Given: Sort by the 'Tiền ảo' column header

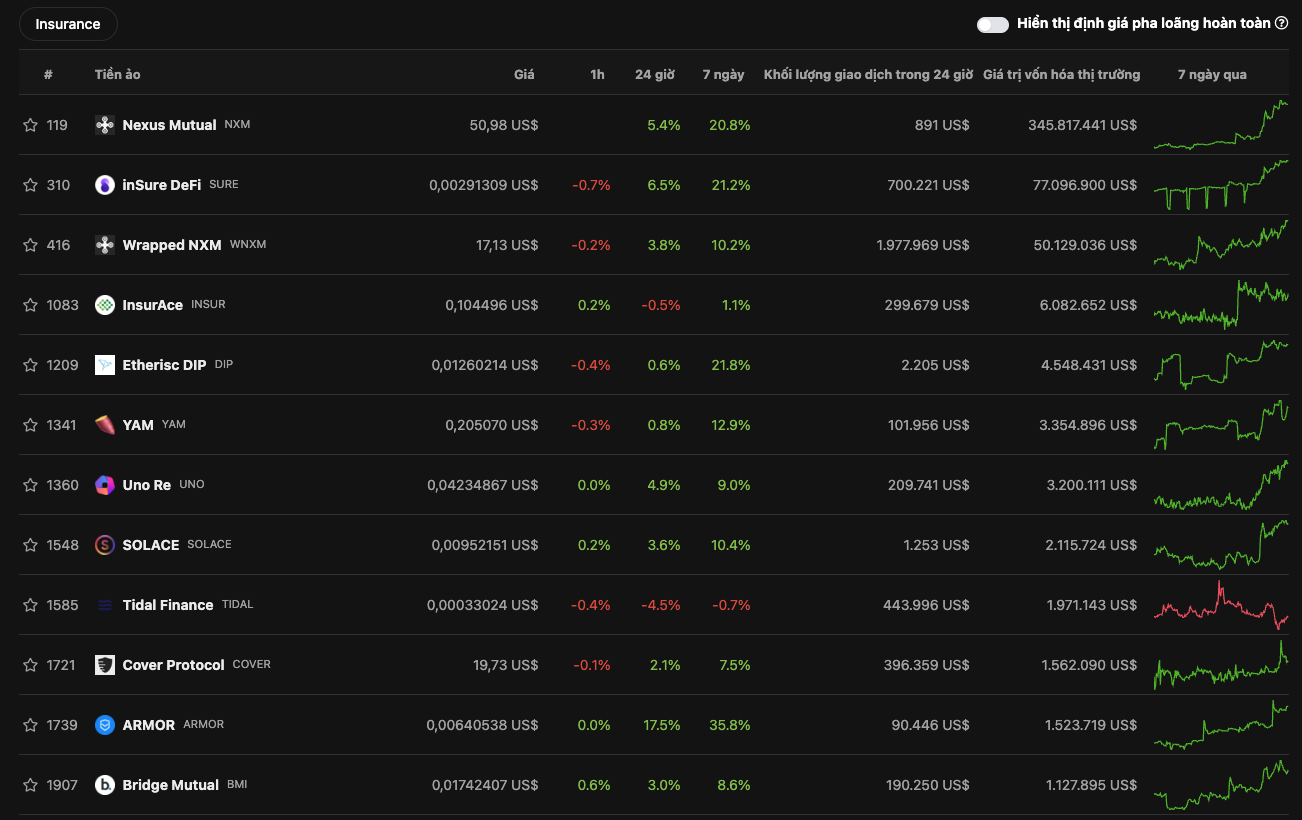Looking at the screenshot, I should (118, 75).
